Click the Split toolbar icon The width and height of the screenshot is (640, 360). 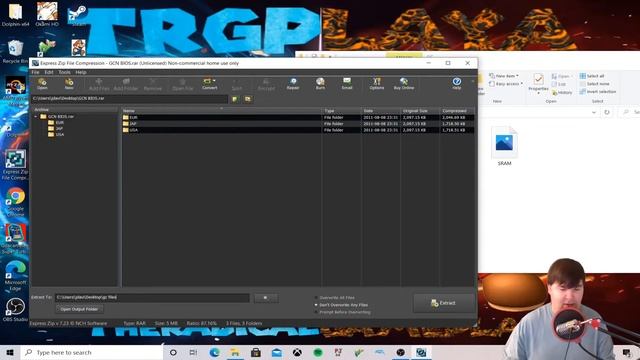[x=237, y=84]
